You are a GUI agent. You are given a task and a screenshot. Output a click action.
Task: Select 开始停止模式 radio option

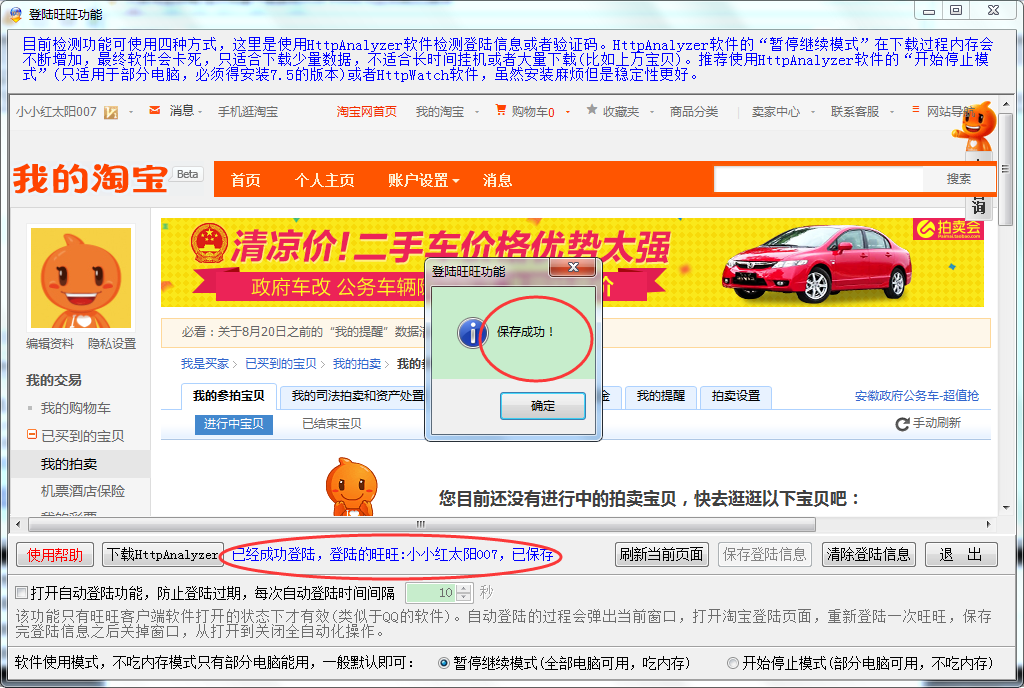point(733,663)
